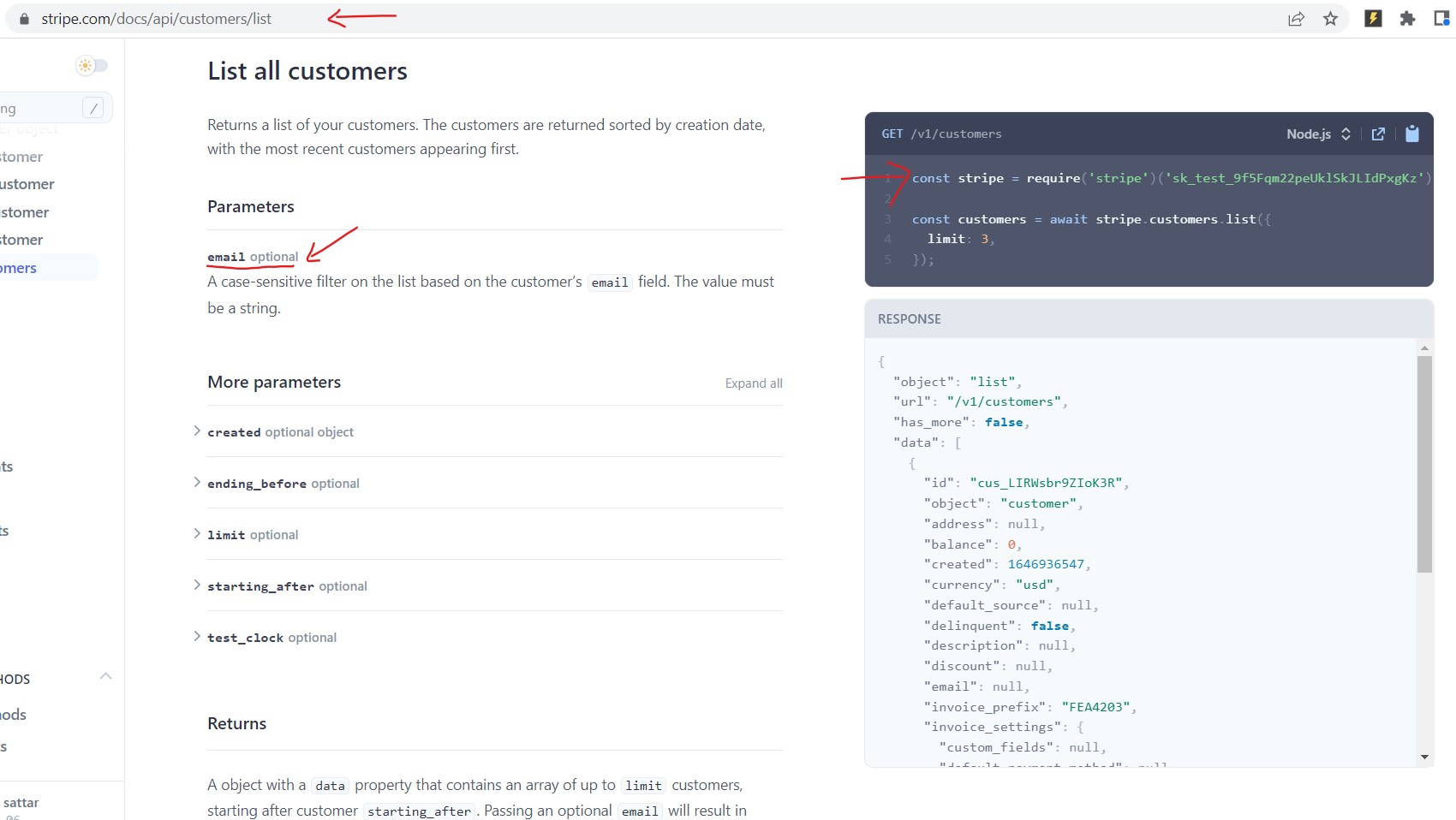Image resolution: width=1456 pixels, height=820 pixels.
Task: Click the inline "starting_after" code chip in Returns
Action: 419,811
